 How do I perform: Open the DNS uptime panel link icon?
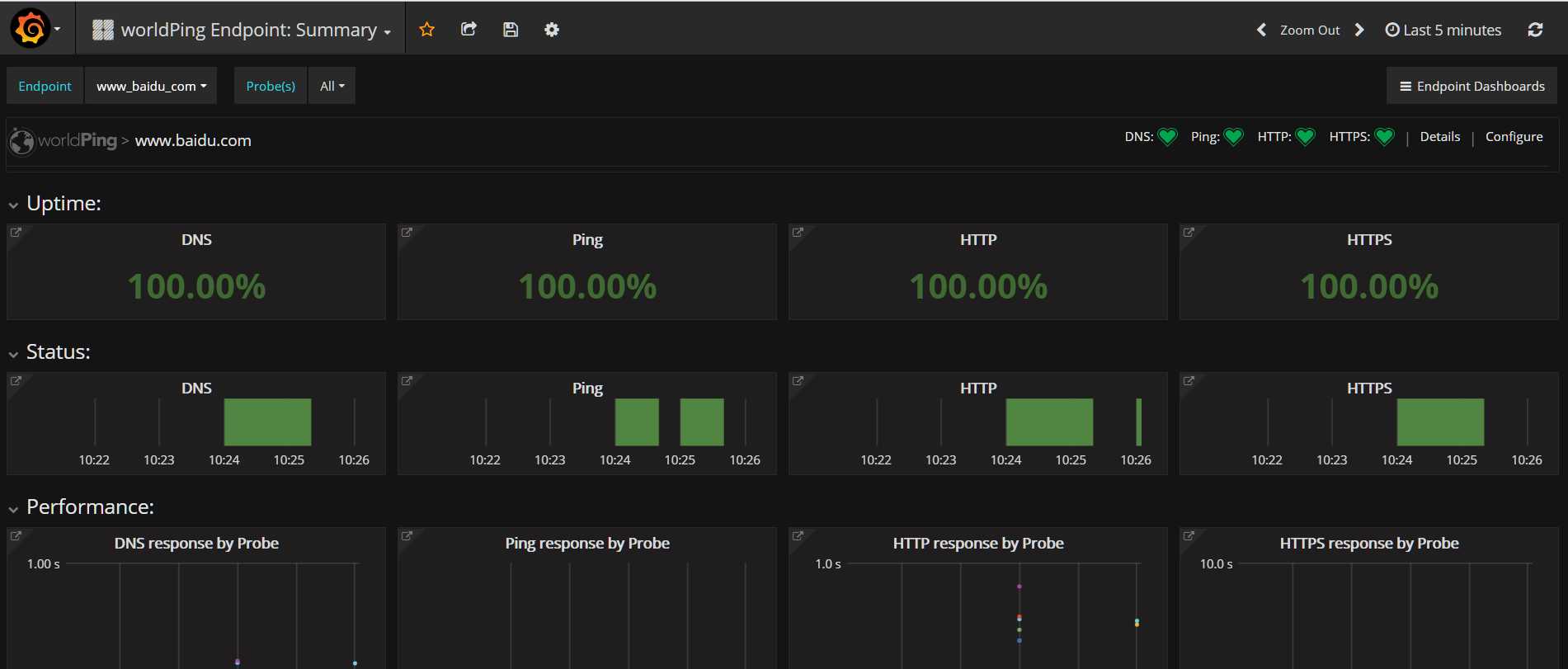tap(16, 233)
